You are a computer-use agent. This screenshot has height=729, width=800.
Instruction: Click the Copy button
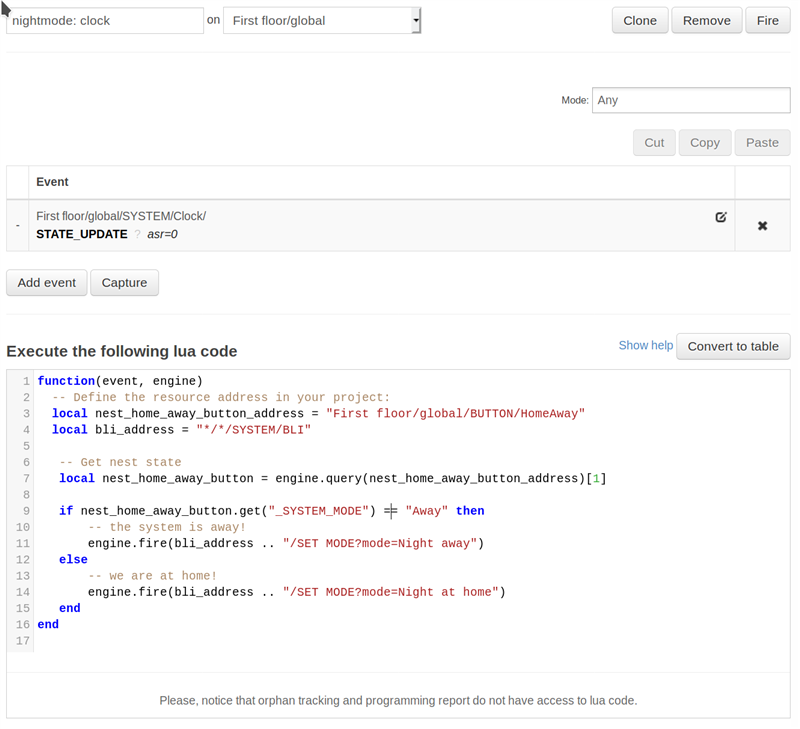point(705,143)
